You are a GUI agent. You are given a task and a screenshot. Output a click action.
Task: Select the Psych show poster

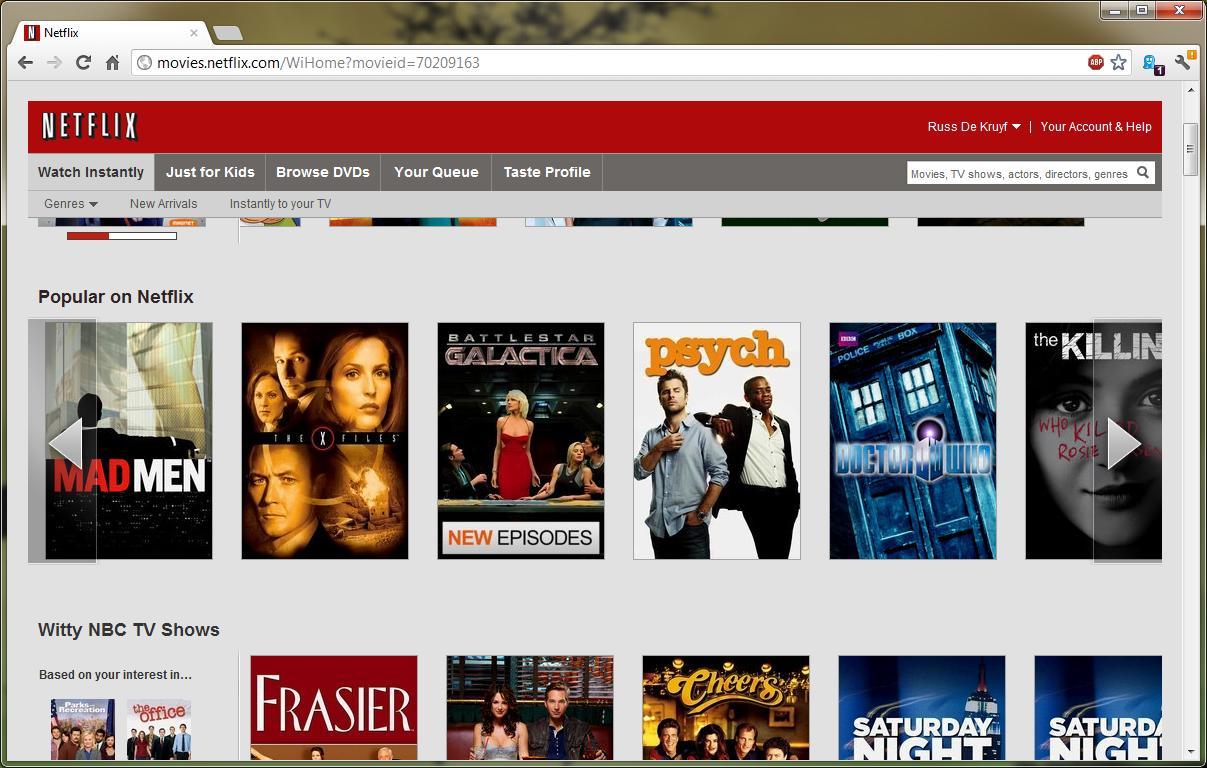click(x=716, y=440)
